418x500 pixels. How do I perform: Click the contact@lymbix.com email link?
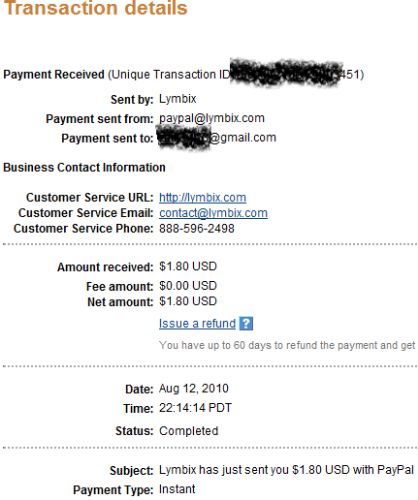[x=213, y=213]
